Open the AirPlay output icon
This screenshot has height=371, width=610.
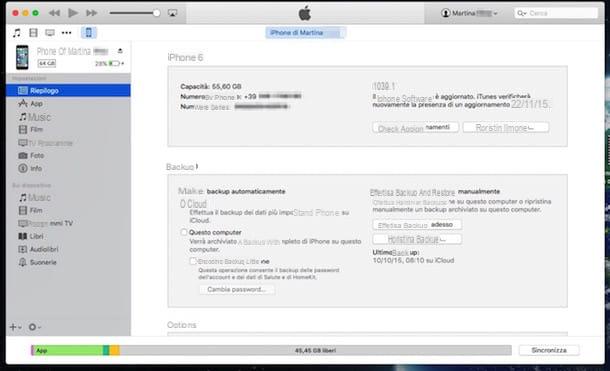(172, 13)
